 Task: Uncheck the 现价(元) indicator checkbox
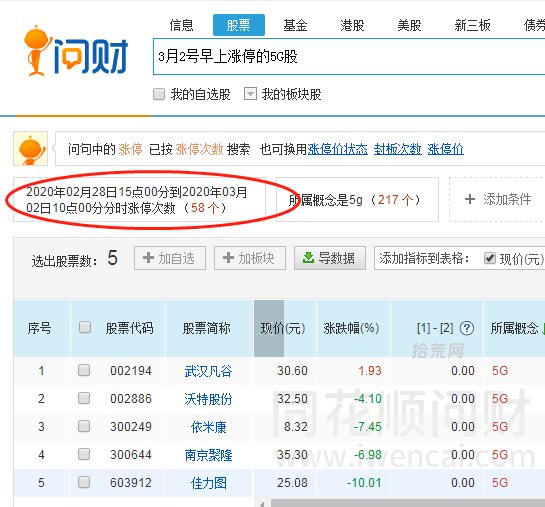490,258
